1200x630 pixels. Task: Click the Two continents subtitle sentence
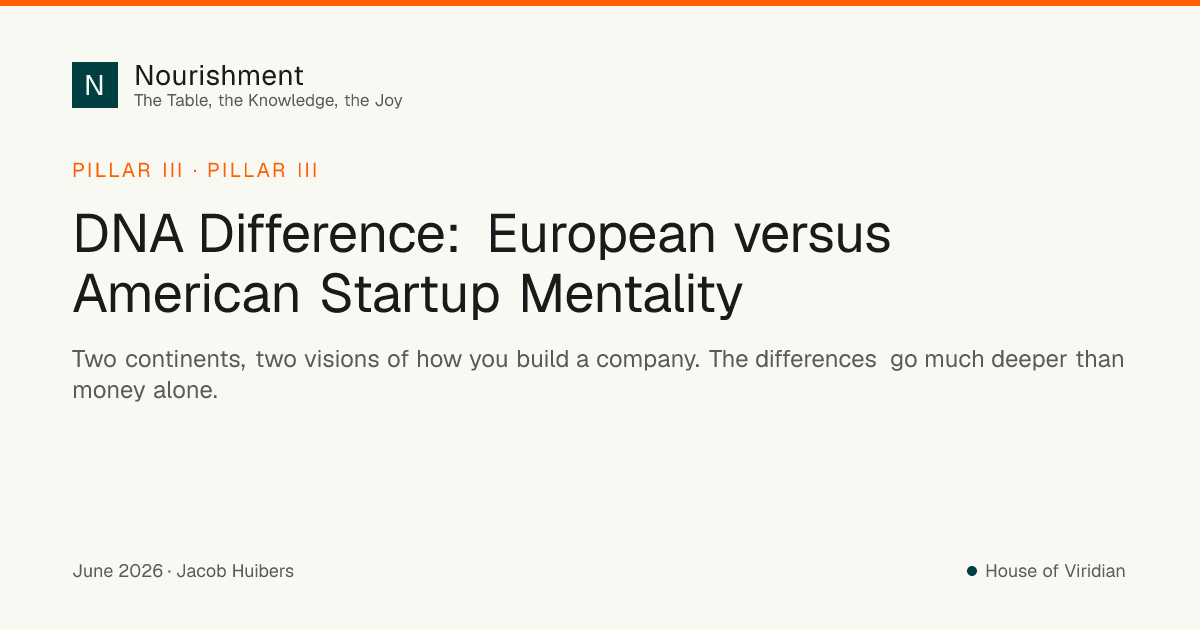(x=386, y=360)
